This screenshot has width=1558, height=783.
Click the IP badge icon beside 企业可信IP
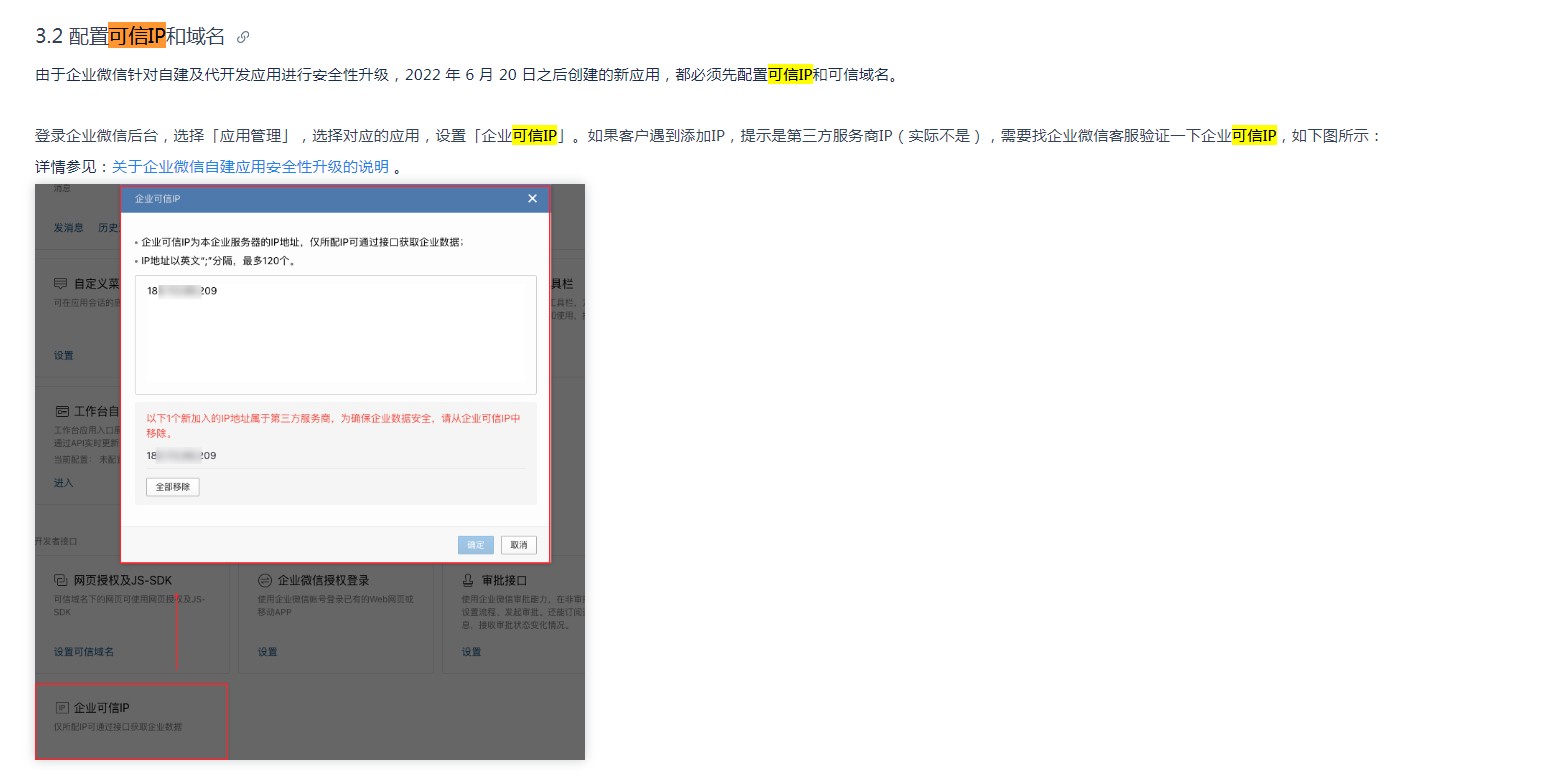point(62,708)
